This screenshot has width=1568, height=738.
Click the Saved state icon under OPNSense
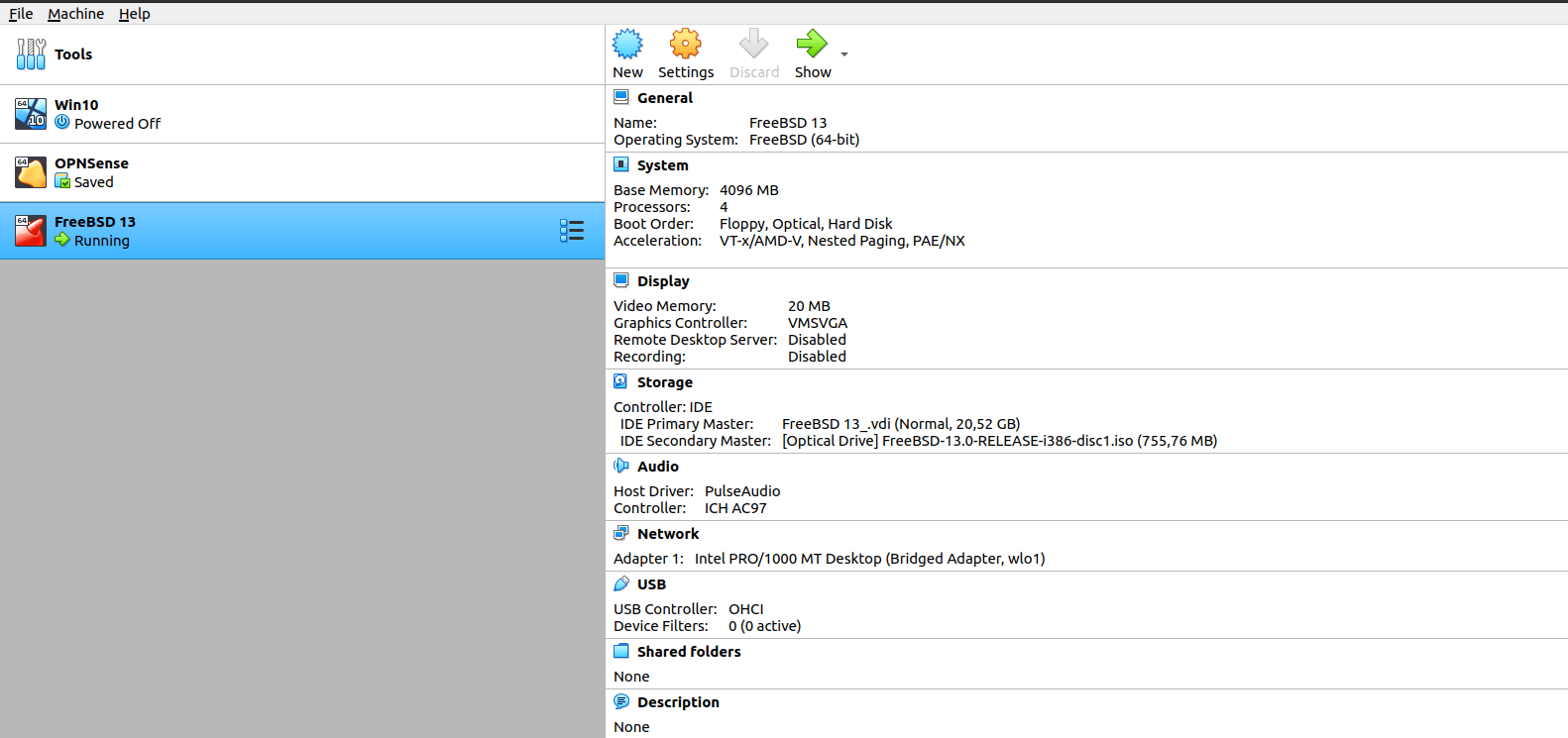click(62, 181)
